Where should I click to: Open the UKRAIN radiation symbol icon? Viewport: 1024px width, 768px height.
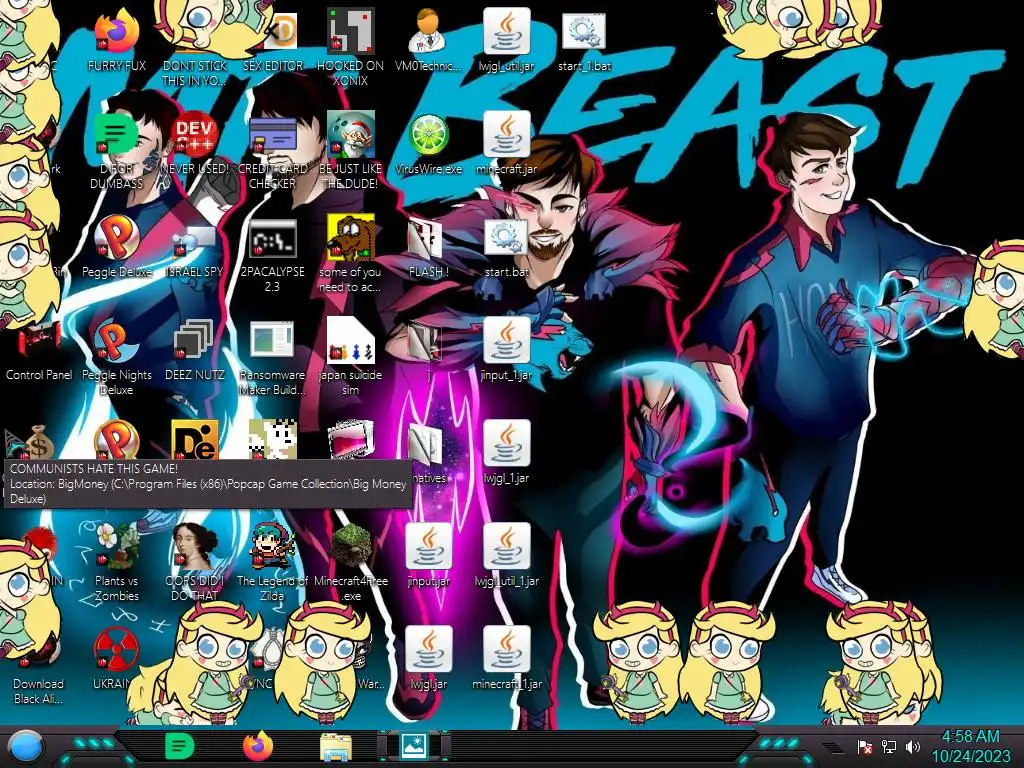[x=116, y=649]
